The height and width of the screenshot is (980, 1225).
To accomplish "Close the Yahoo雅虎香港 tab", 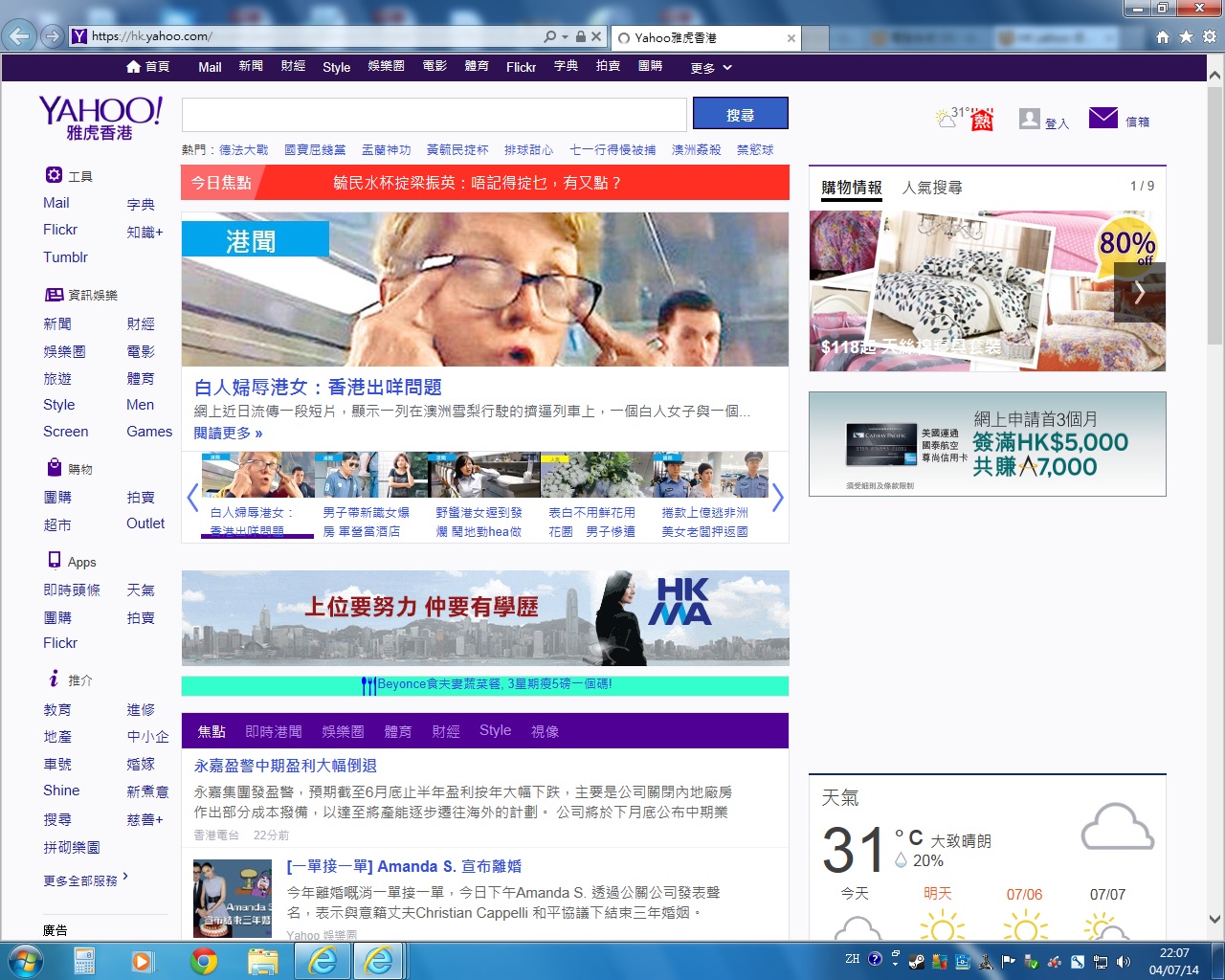I will 791,38.
